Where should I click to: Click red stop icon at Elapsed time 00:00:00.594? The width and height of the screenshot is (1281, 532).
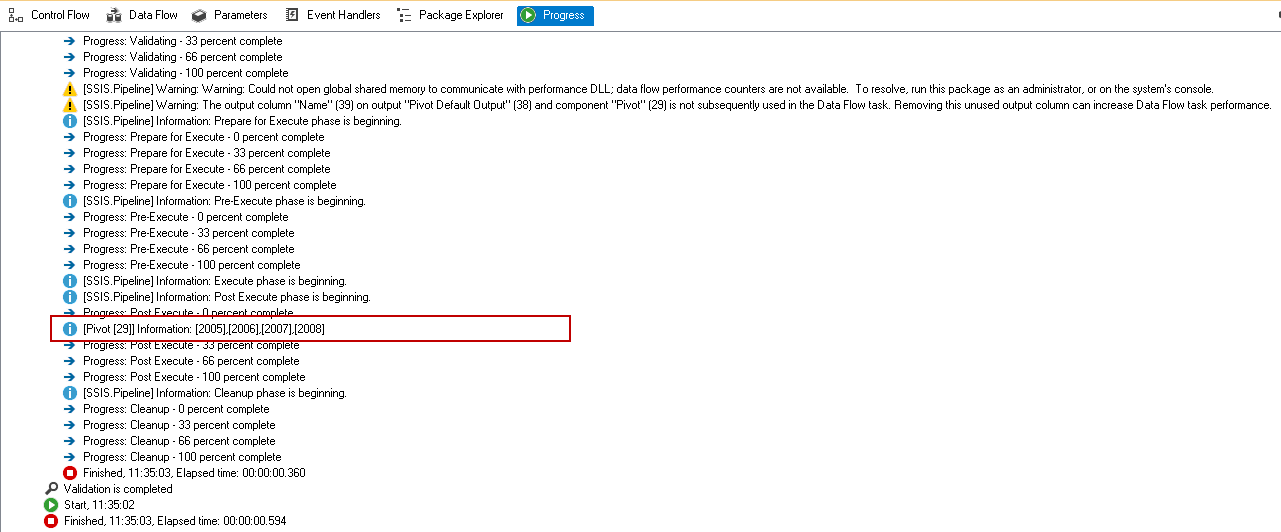click(x=51, y=521)
